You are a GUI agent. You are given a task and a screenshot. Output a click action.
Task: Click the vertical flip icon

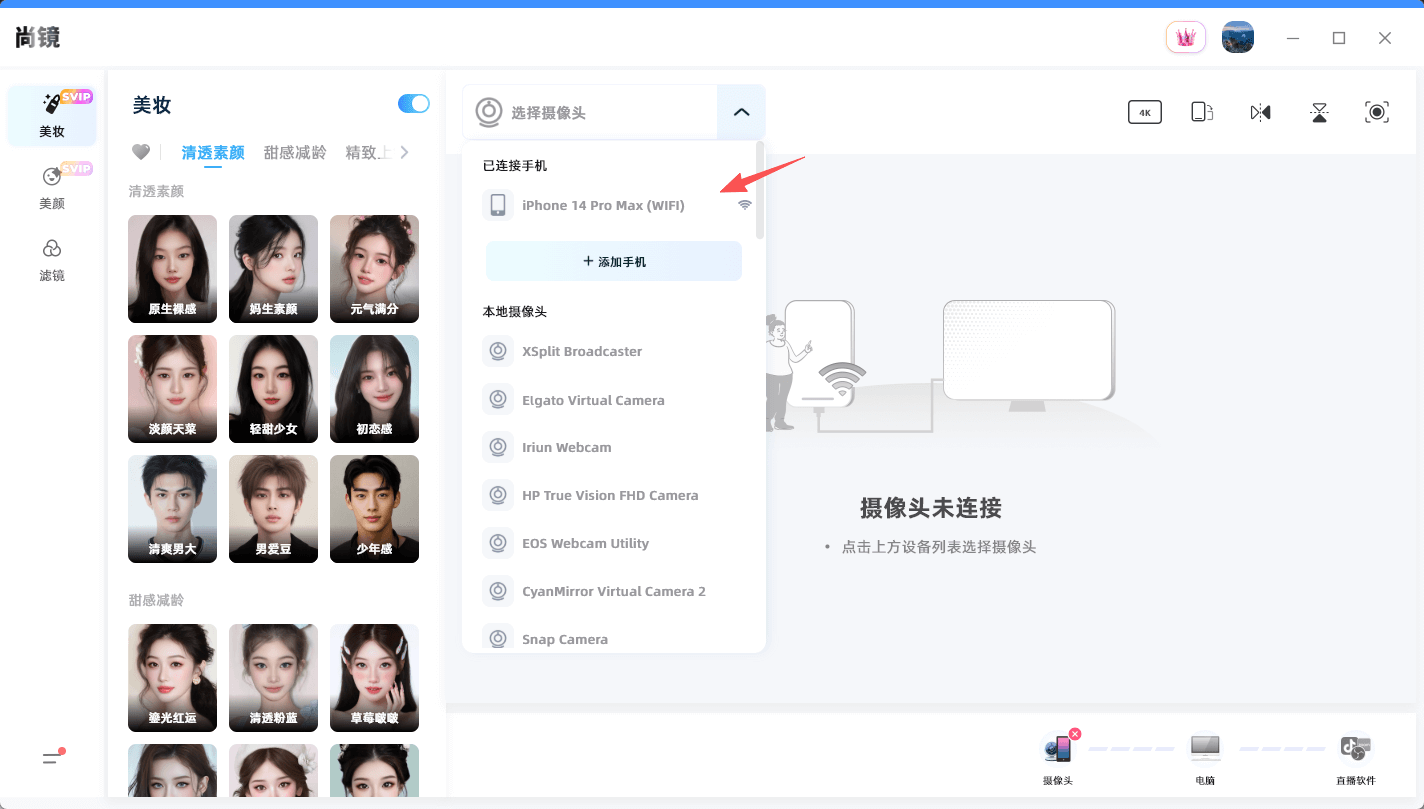1319,112
